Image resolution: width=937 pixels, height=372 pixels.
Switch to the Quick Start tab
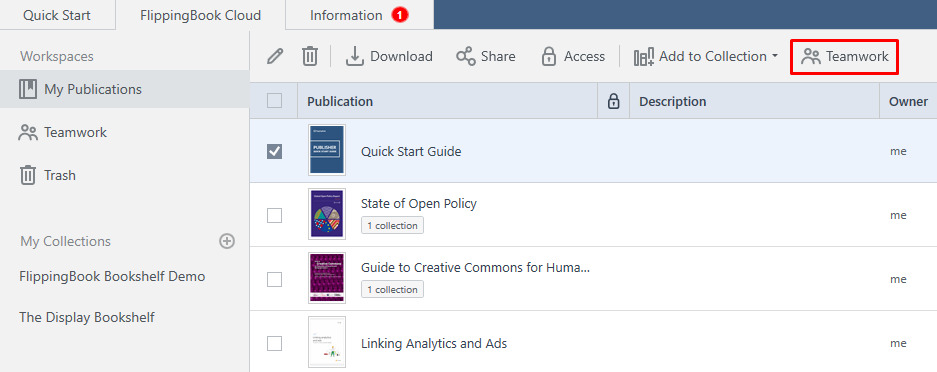[57, 16]
